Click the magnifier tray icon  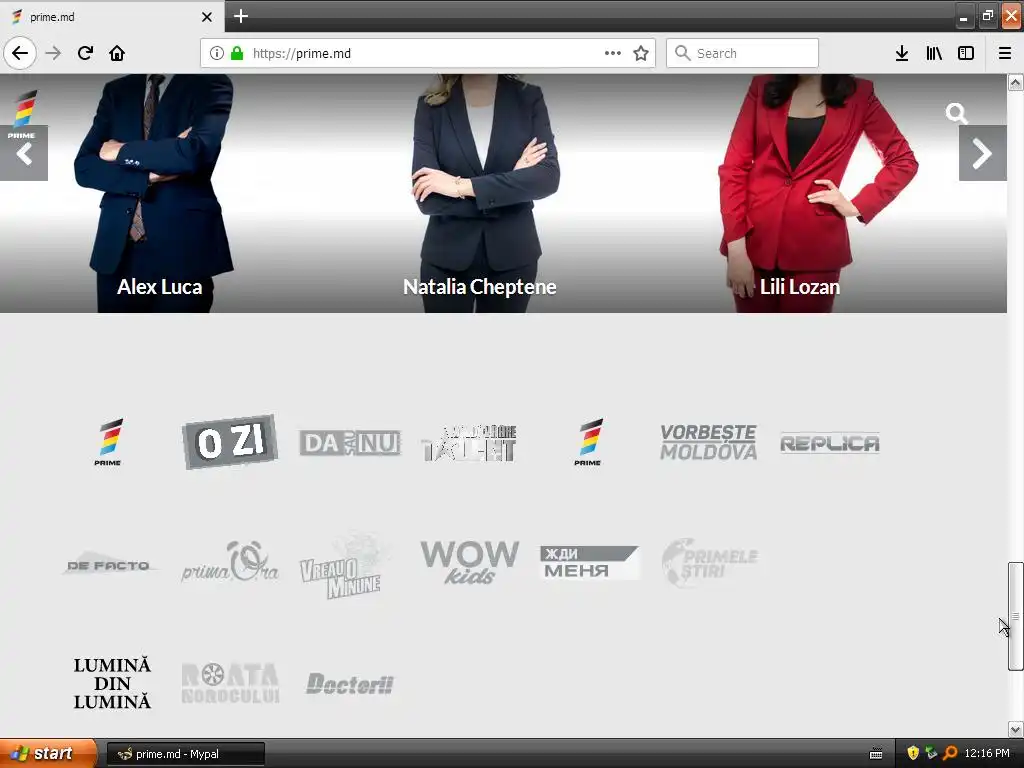point(950,754)
